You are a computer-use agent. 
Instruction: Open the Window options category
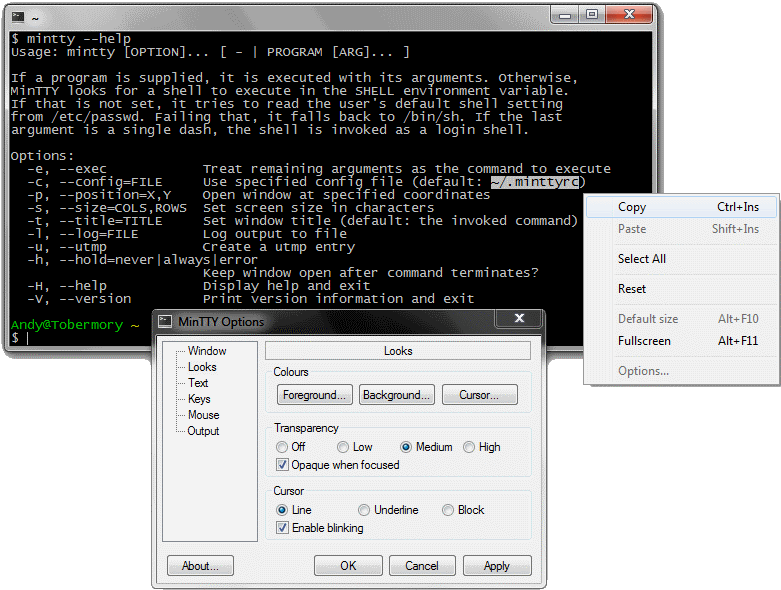point(207,351)
